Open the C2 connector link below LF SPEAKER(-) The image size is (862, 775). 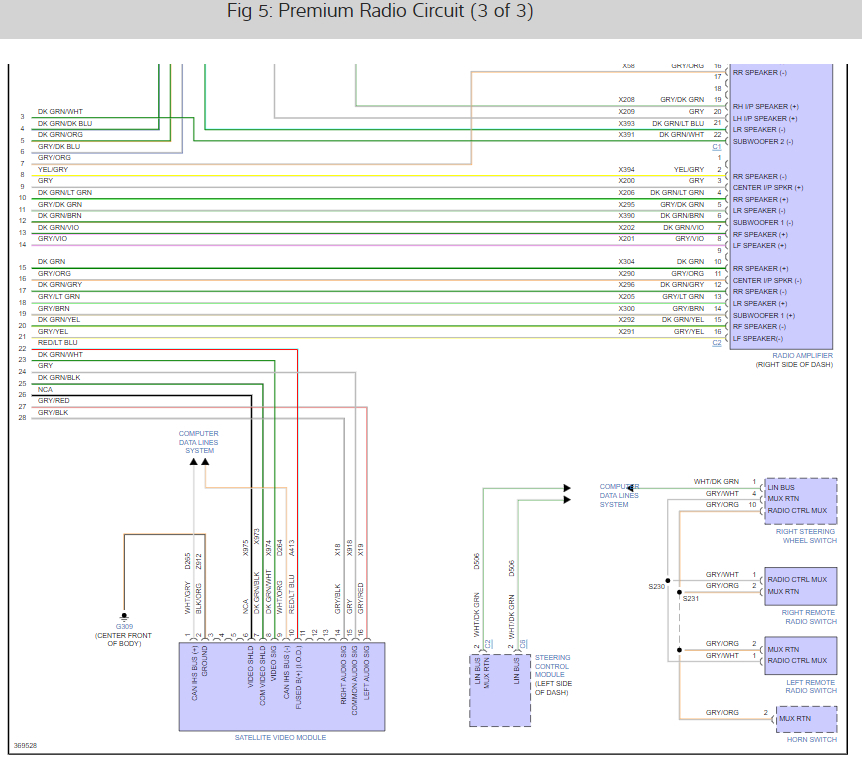tap(716, 342)
